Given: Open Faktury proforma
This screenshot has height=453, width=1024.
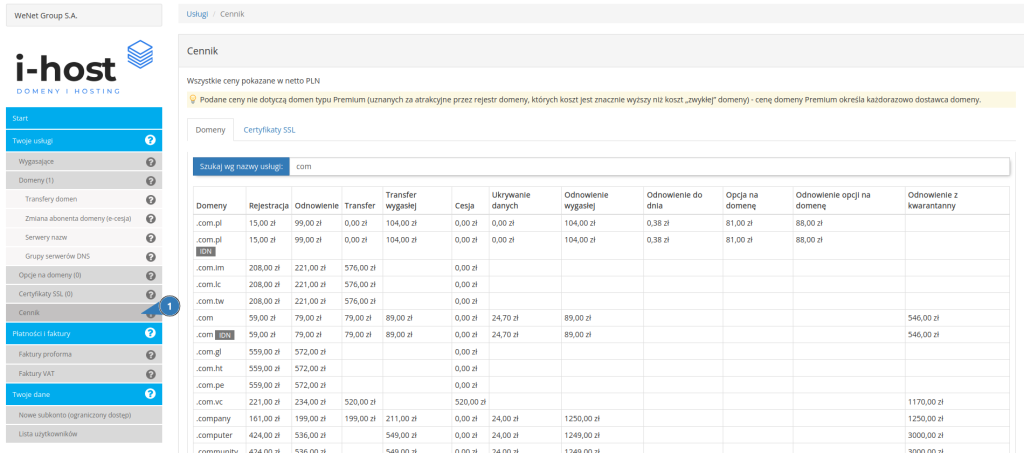Looking at the screenshot, I should click(x=84, y=355).
